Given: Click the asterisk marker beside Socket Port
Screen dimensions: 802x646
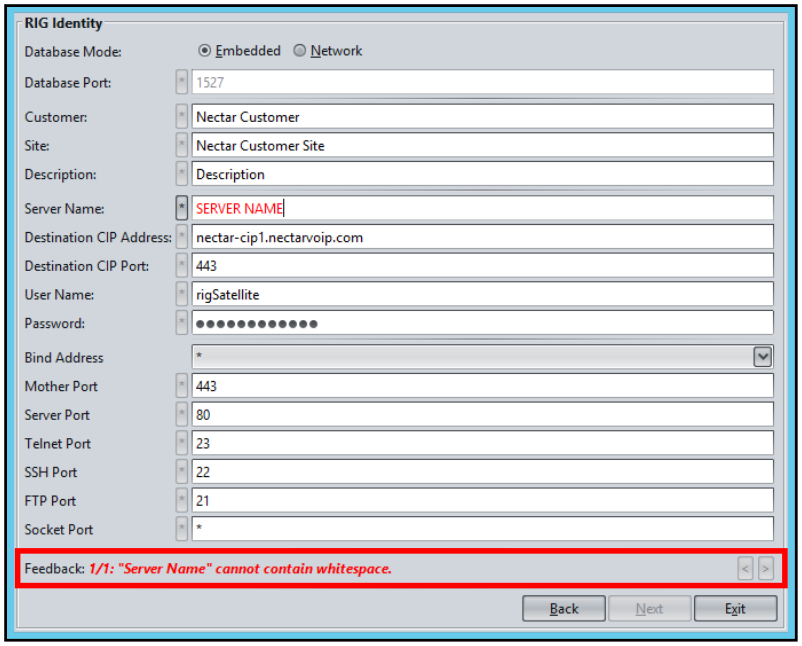Looking at the screenshot, I should pyautogui.click(x=182, y=529).
